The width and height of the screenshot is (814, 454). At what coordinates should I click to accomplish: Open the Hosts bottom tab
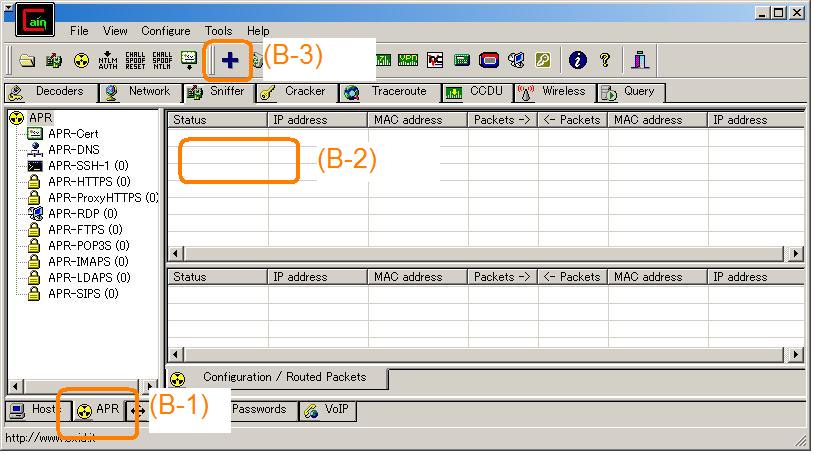click(37, 410)
